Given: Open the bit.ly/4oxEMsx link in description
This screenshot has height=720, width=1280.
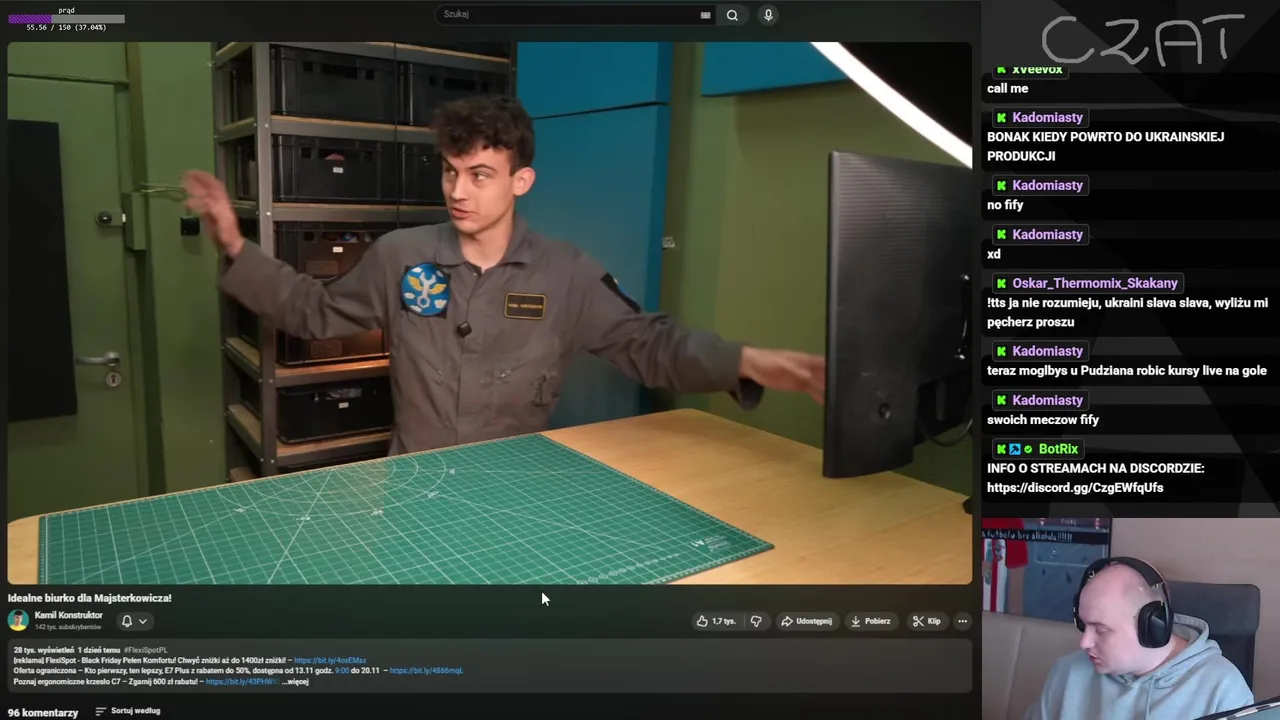Looking at the screenshot, I should pos(330,660).
